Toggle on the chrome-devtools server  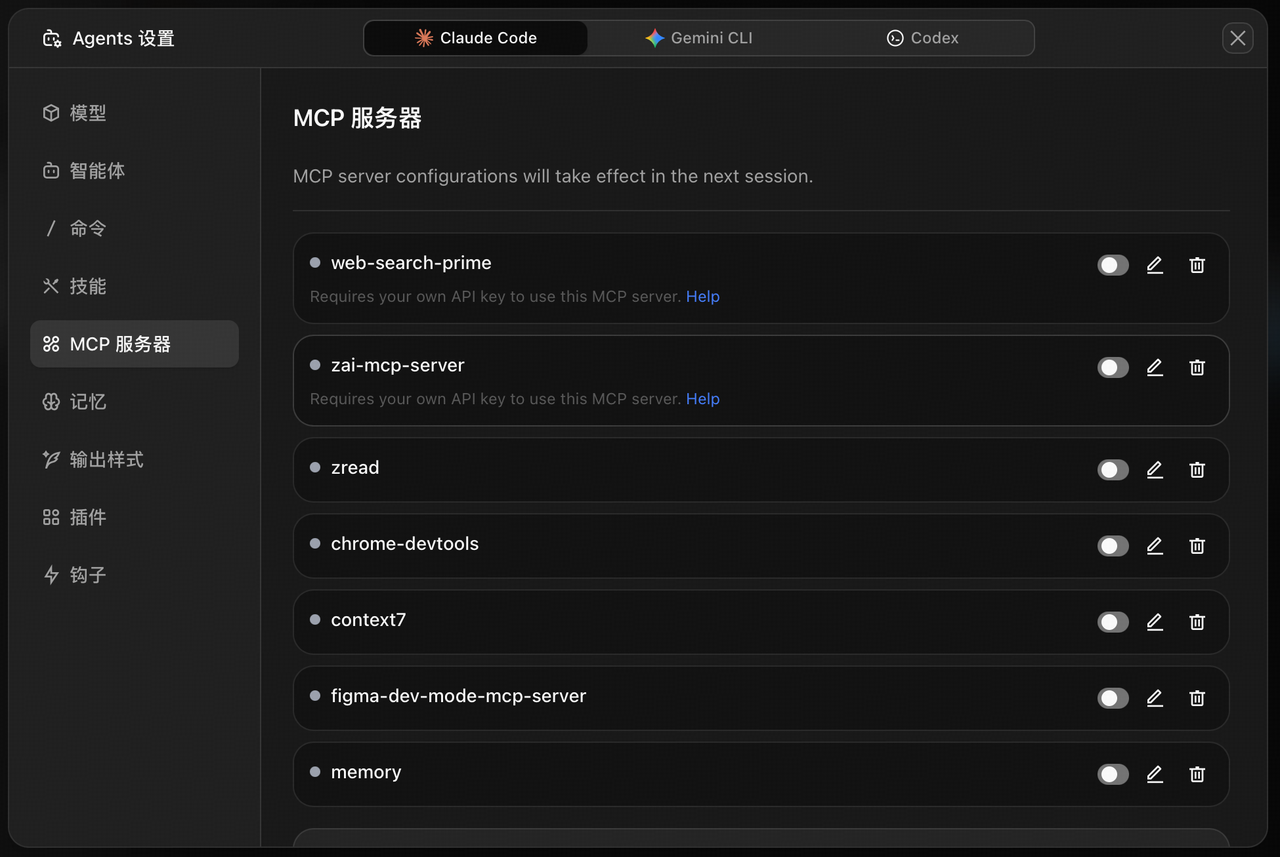(1113, 546)
